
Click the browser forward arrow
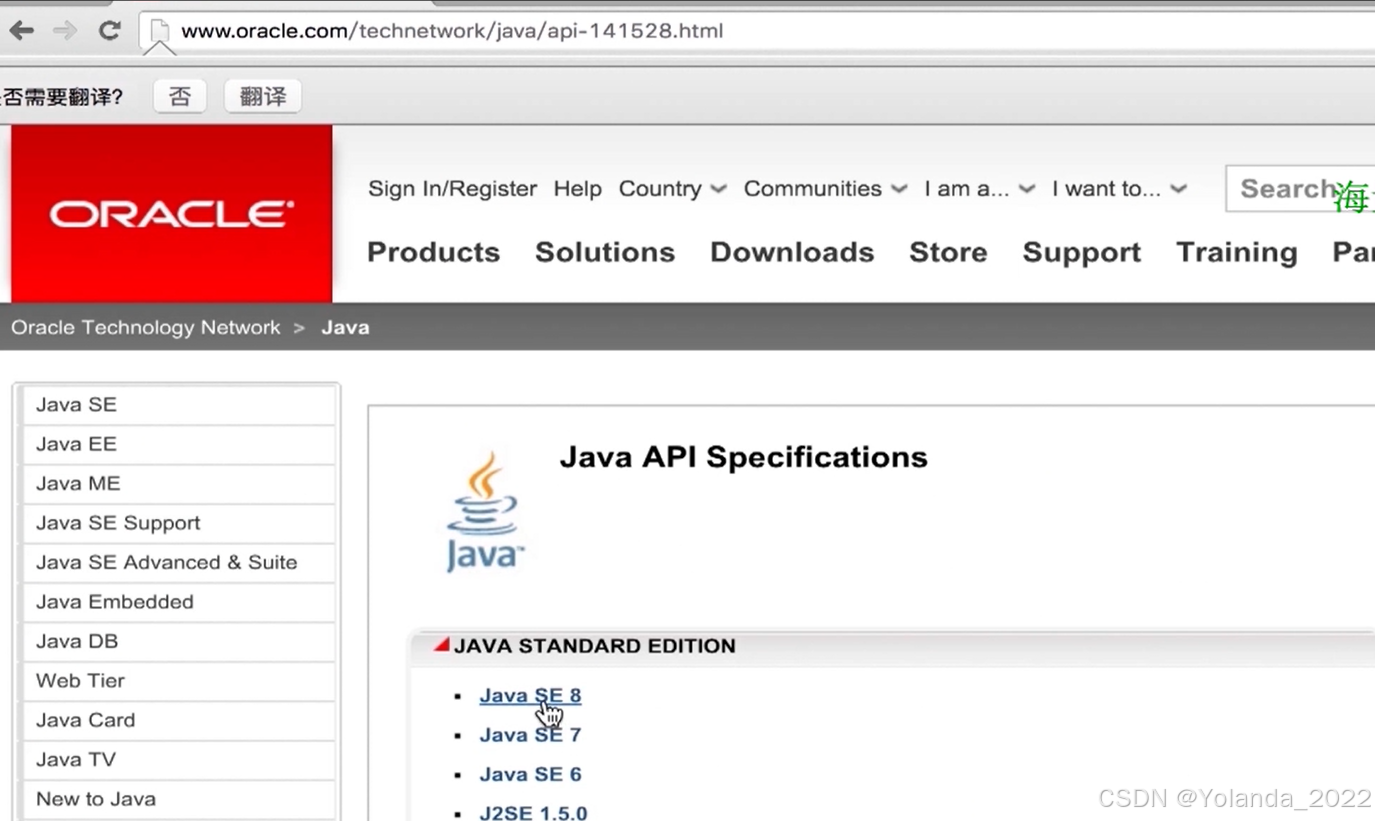tap(65, 31)
